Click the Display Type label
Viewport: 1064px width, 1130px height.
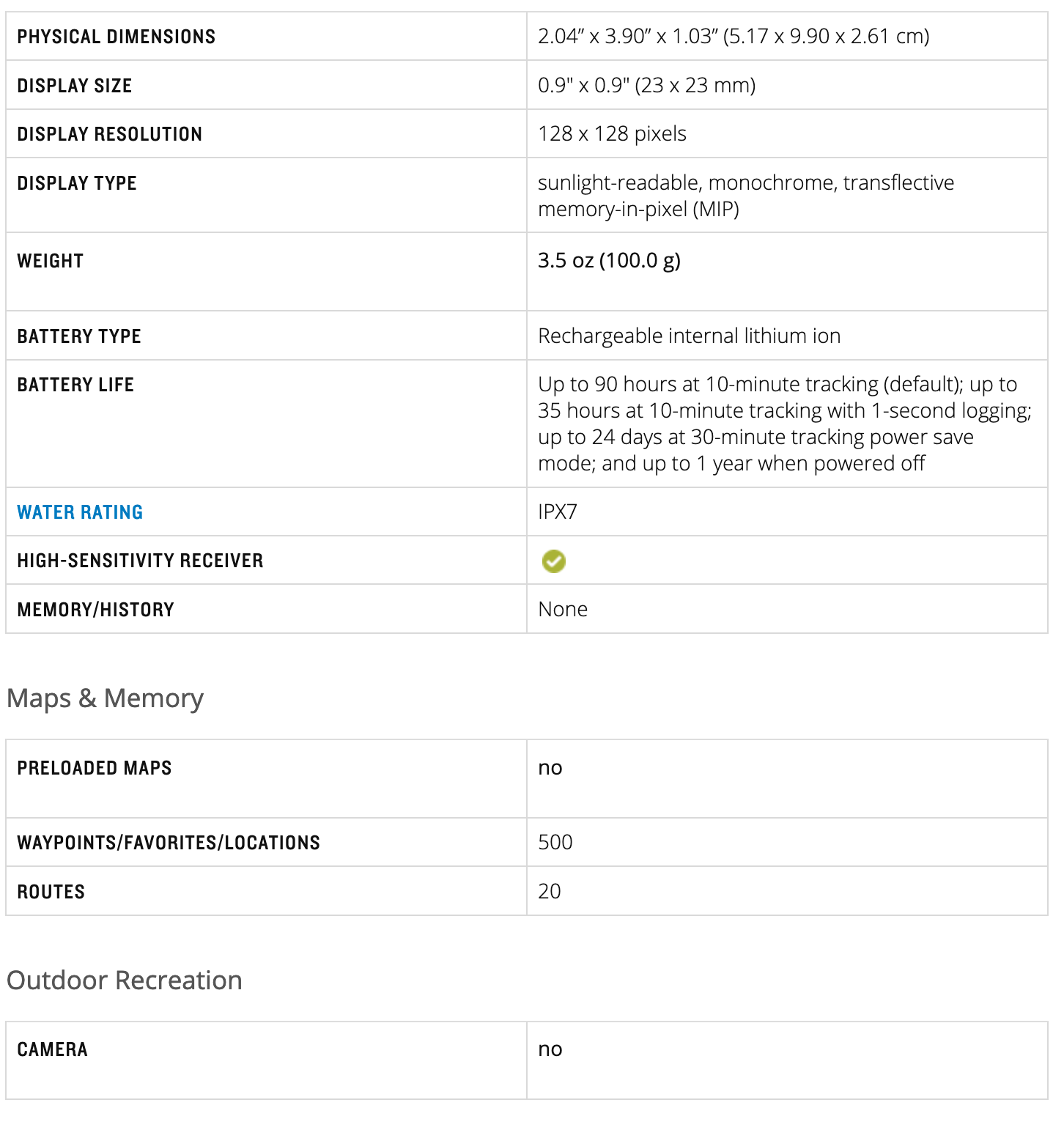(x=77, y=183)
